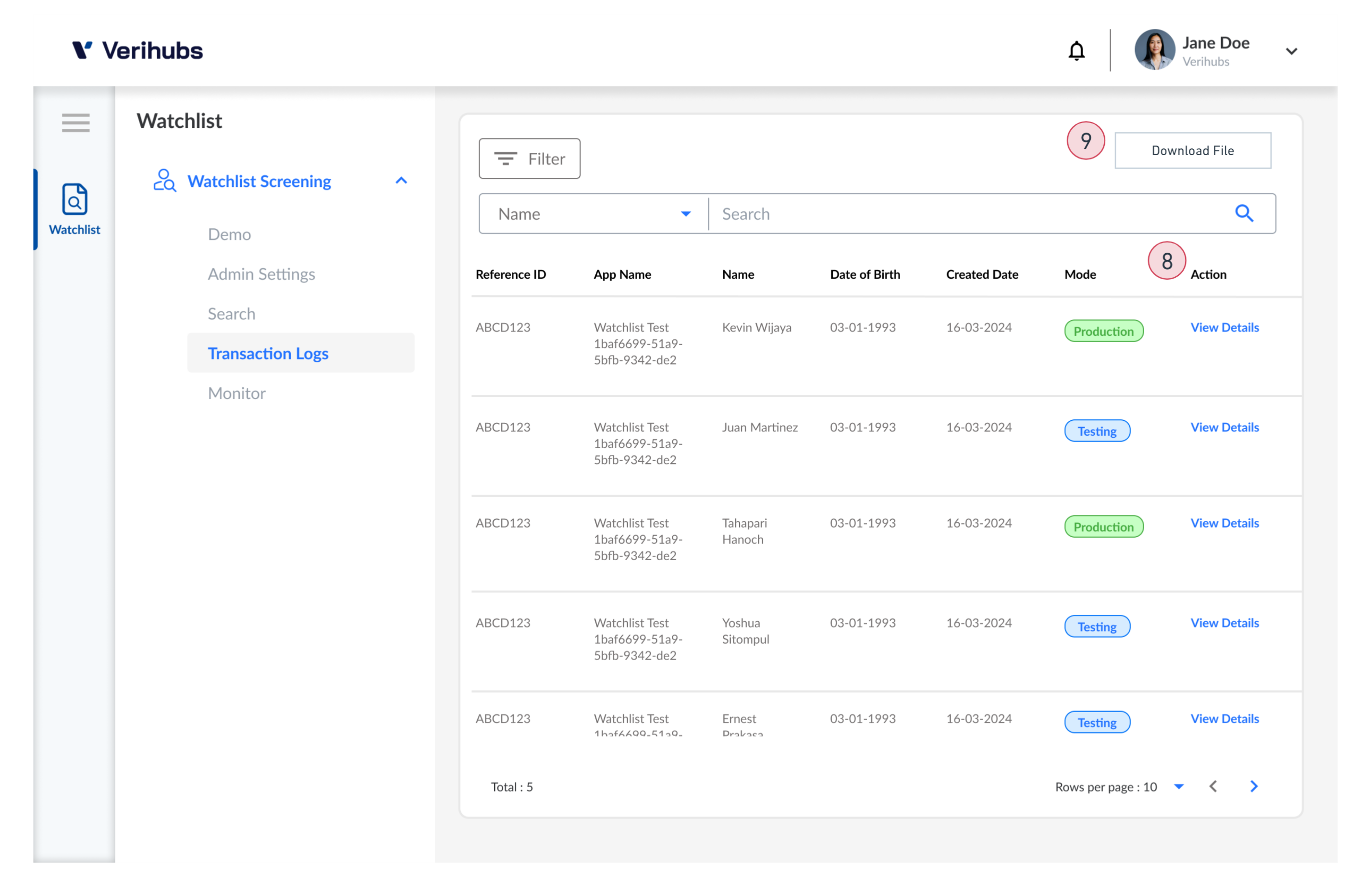Click previous page navigation arrow
The width and height of the screenshot is (1372, 884).
pyautogui.click(x=1214, y=785)
